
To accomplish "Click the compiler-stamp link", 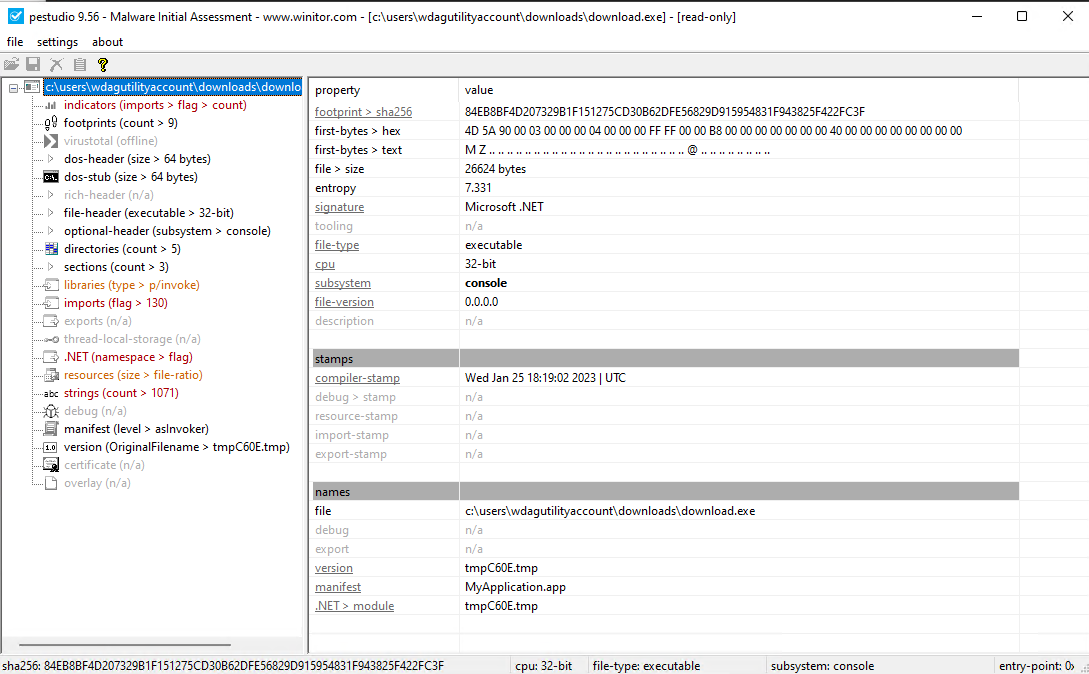I will (x=357, y=378).
